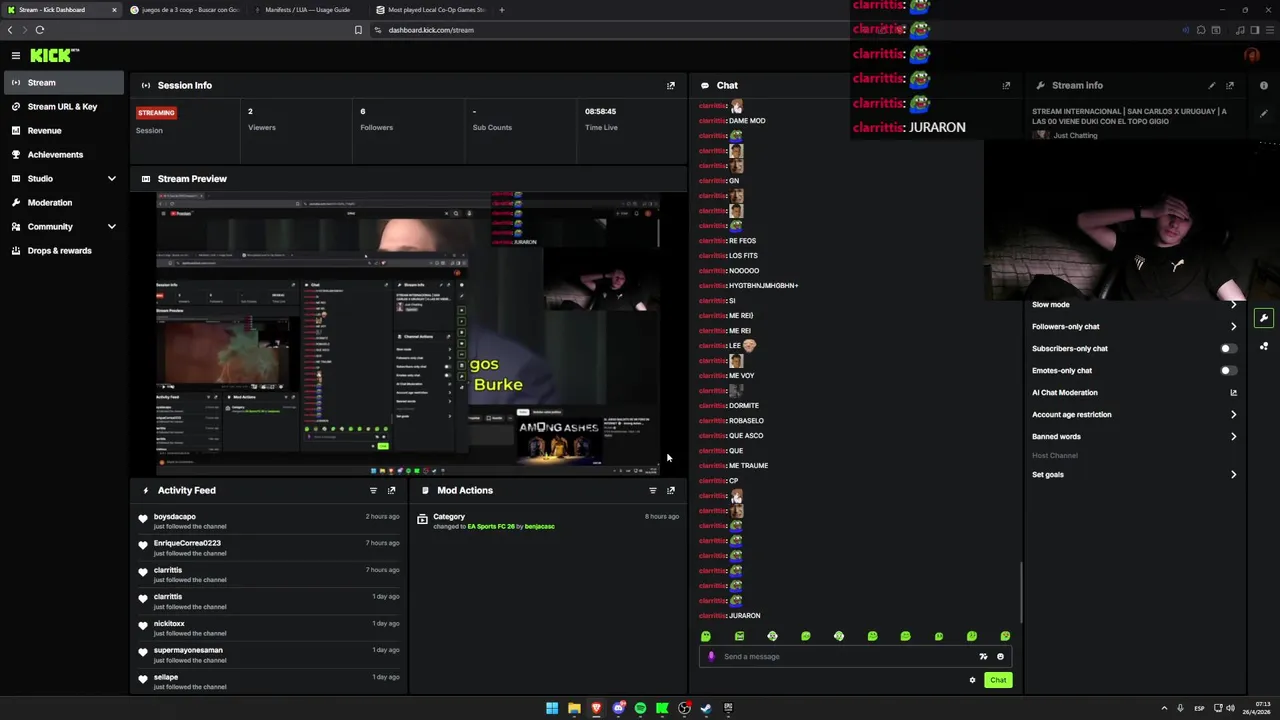The image size is (1280, 720).
Task: Click the purple identity badge in chat input
Action: 711,656
